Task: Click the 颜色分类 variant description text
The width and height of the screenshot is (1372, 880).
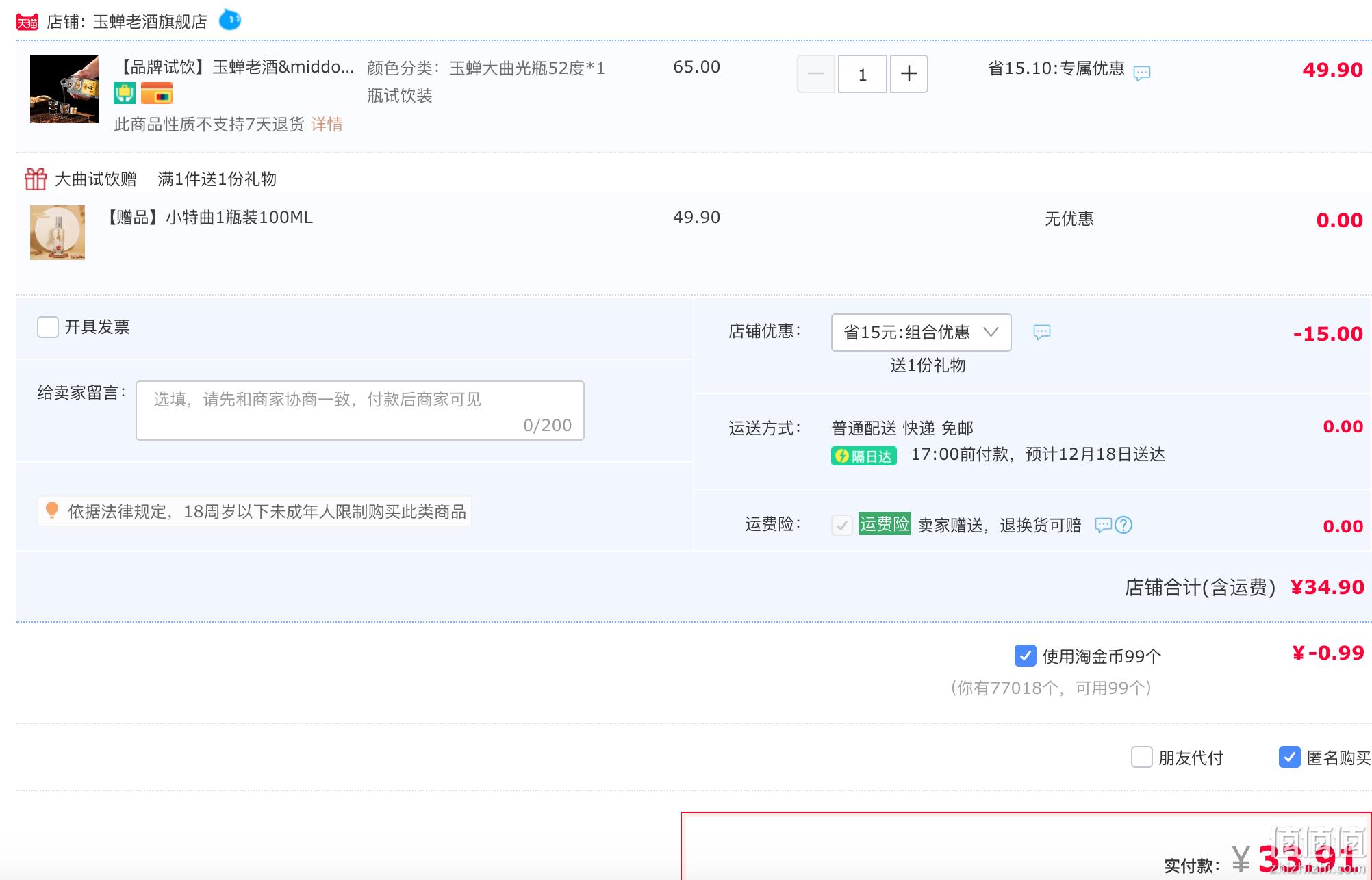Action: pyautogui.click(x=486, y=82)
